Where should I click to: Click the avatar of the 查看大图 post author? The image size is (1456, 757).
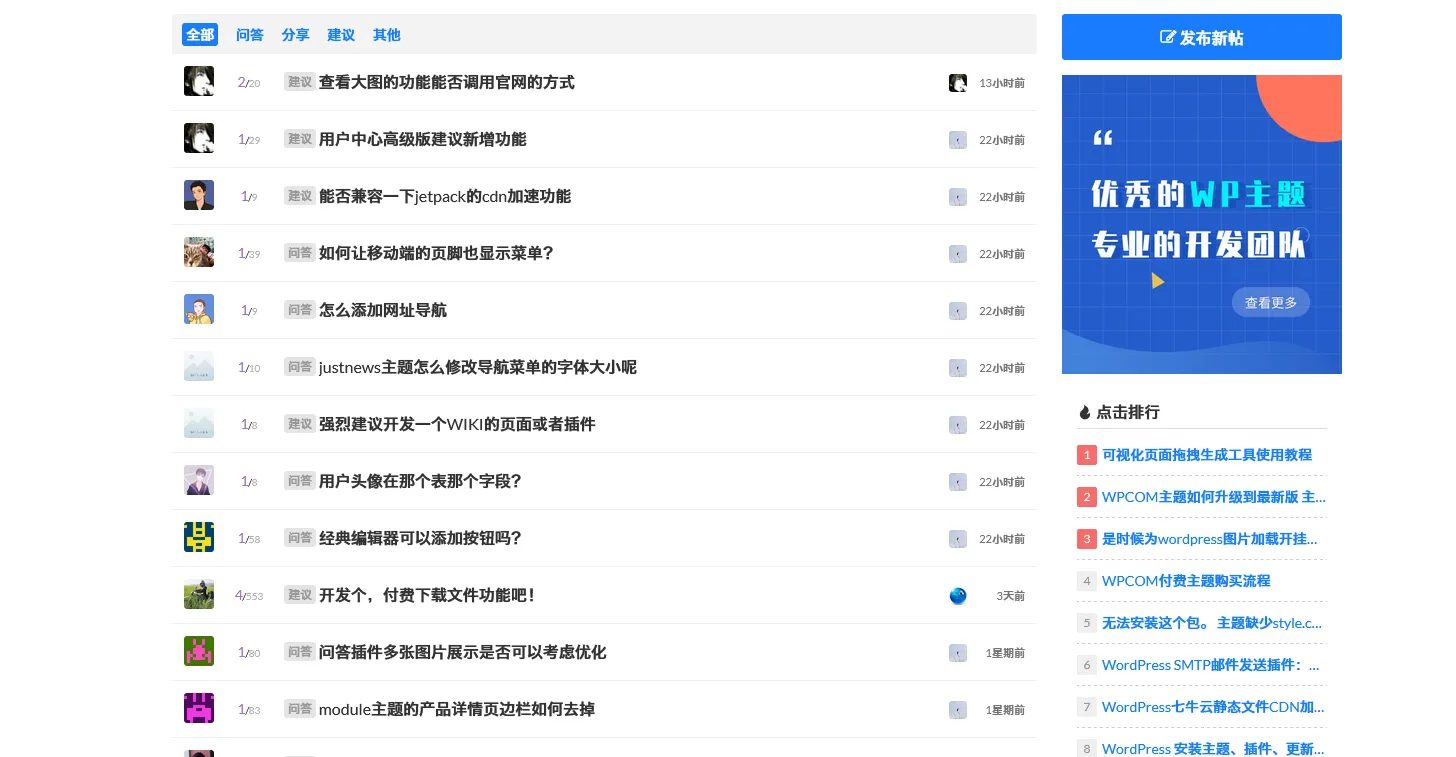198,81
